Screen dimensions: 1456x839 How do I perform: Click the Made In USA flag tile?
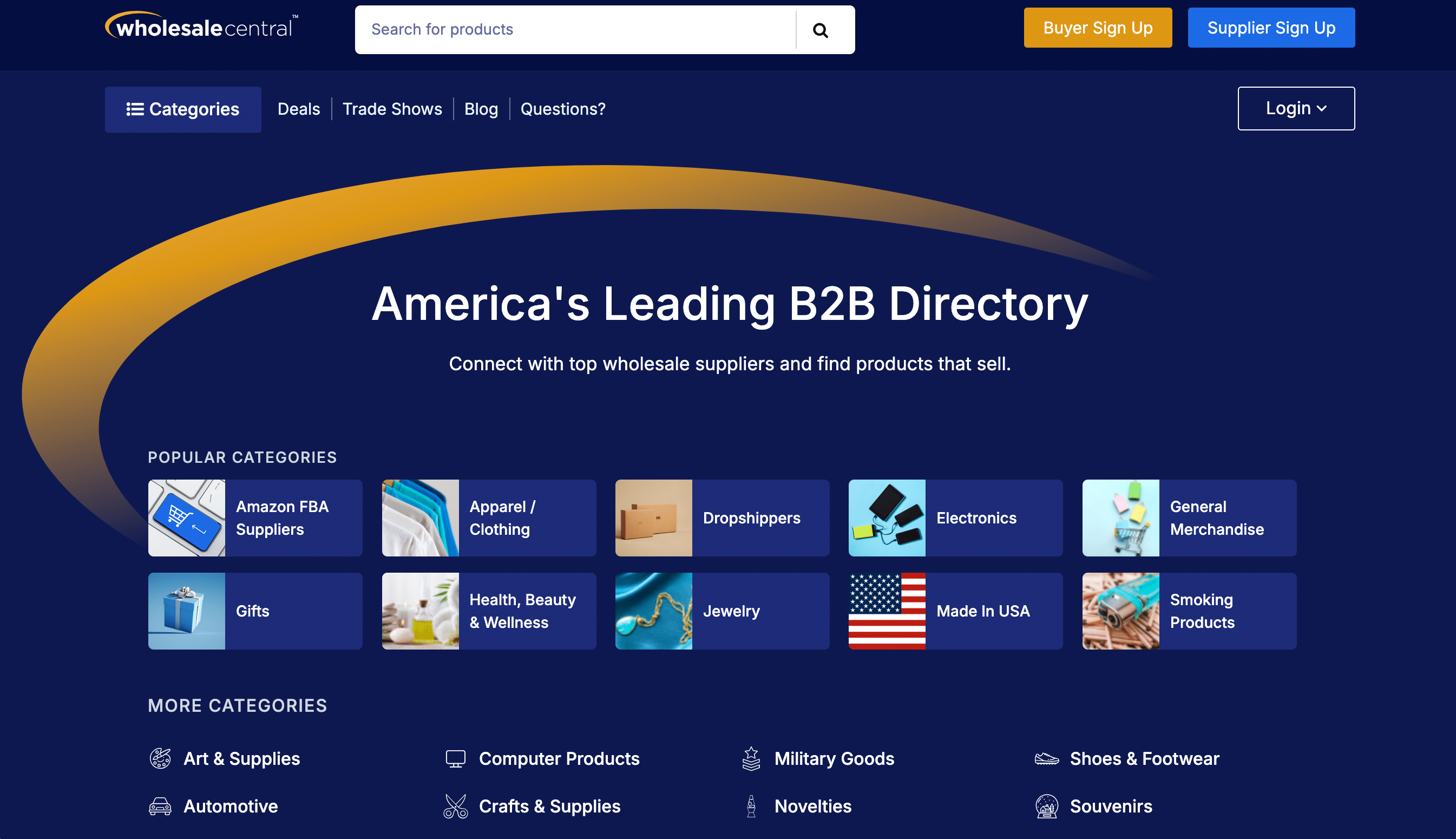(955, 611)
